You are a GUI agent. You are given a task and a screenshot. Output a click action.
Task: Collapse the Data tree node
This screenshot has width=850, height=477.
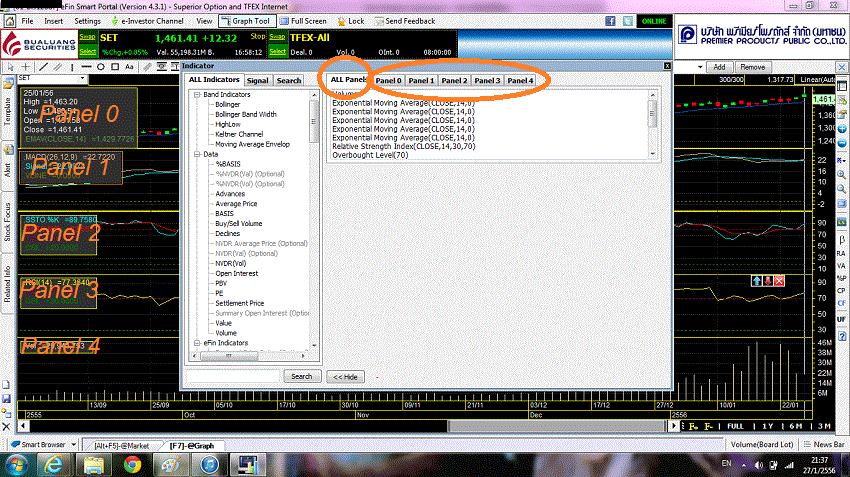click(x=197, y=154)
